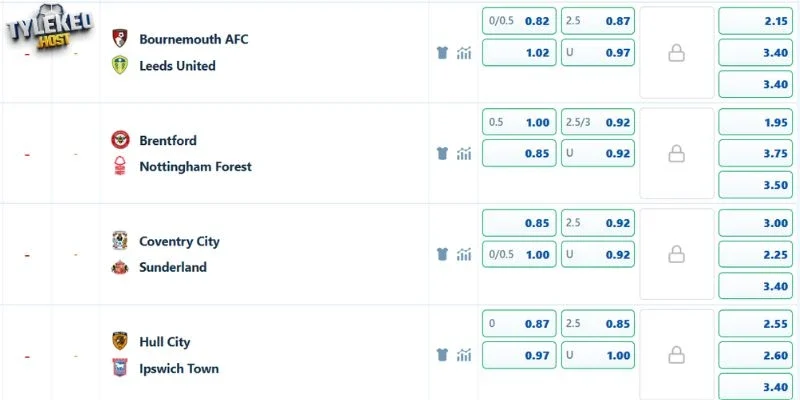Viewport: 800px width, 400px height.
Task: Click the jersey icon for Brentford match
Action: (x=442, y=153)
